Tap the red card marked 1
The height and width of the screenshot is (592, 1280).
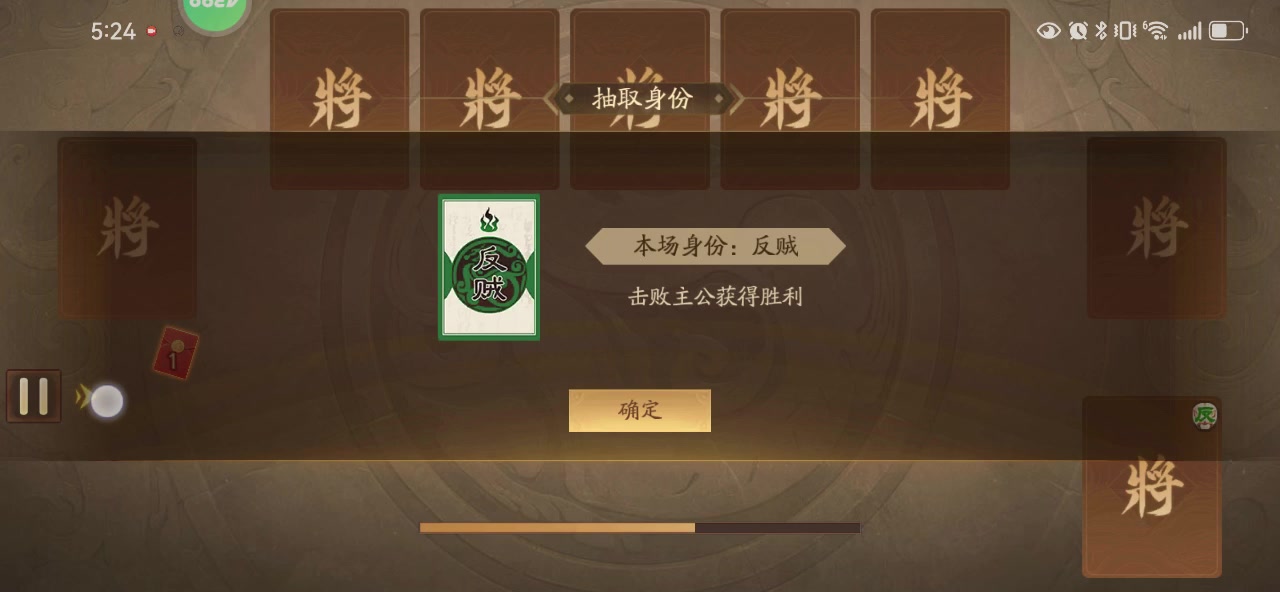click(x=176, y=353)
